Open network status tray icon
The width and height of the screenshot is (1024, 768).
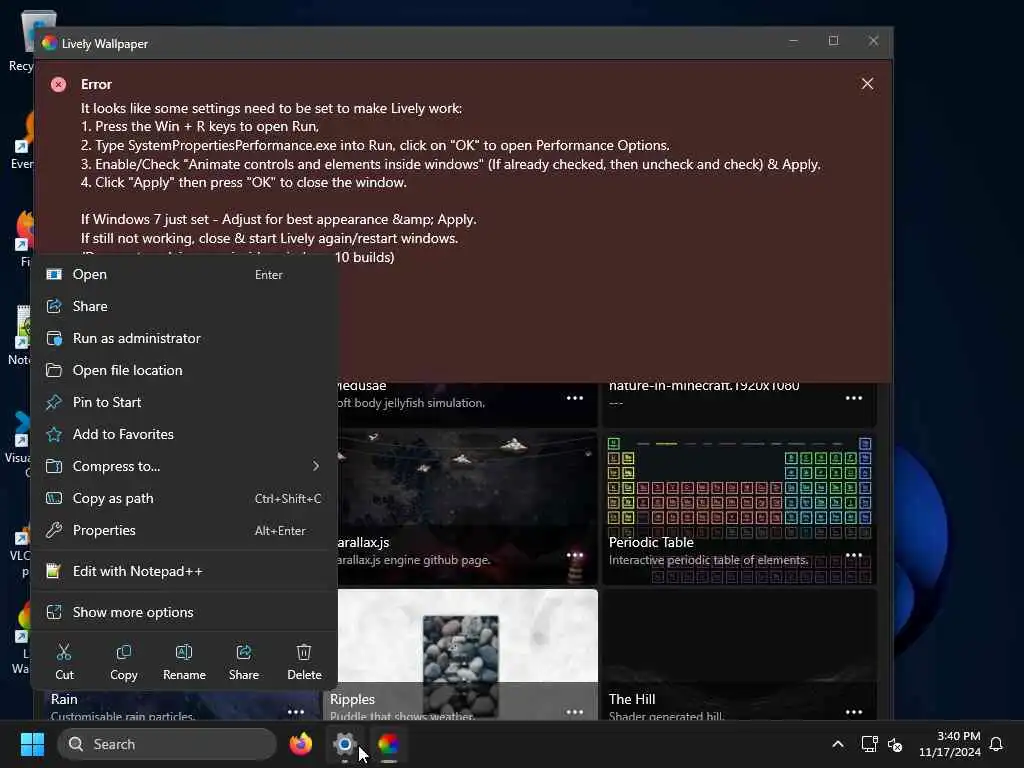pos(869,744)
